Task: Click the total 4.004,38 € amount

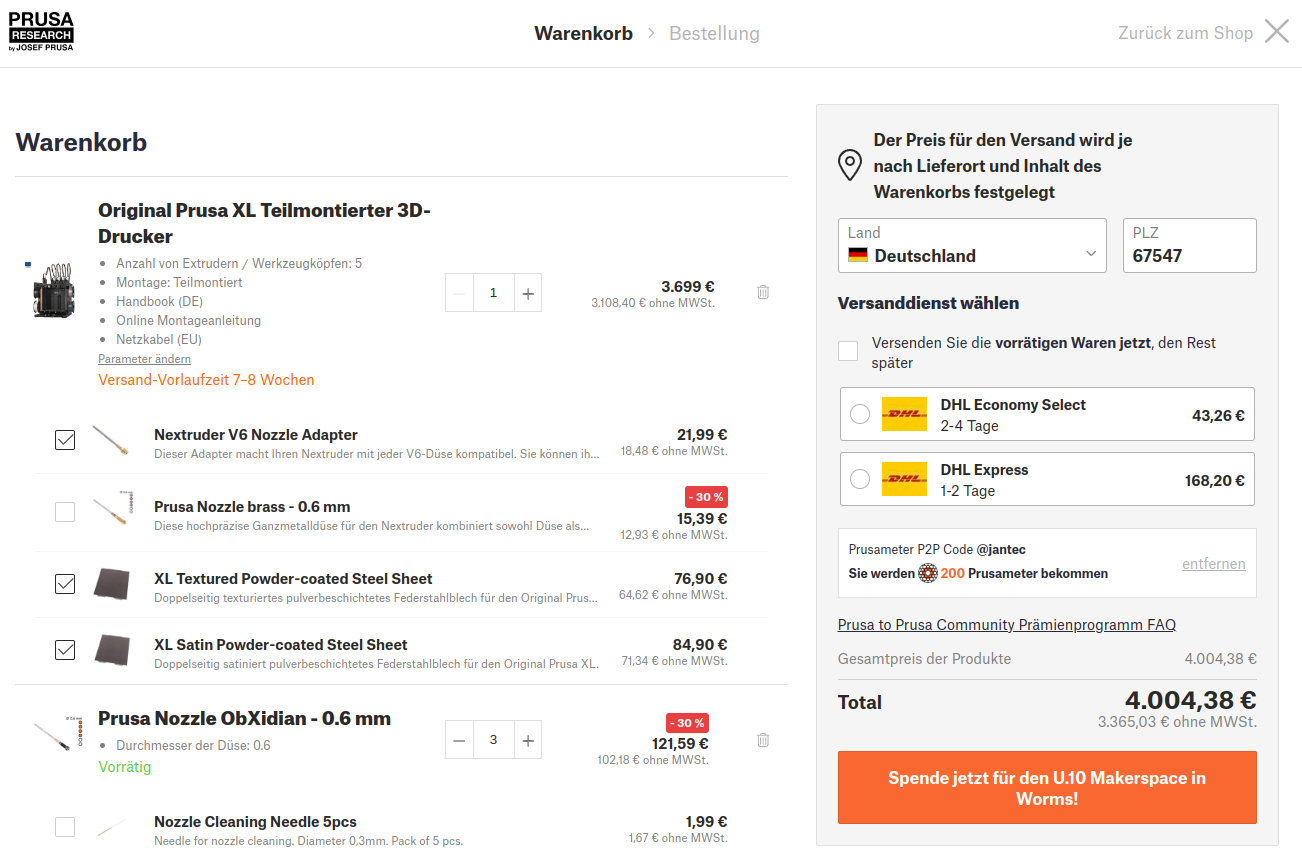Action: pos(1190,700)
